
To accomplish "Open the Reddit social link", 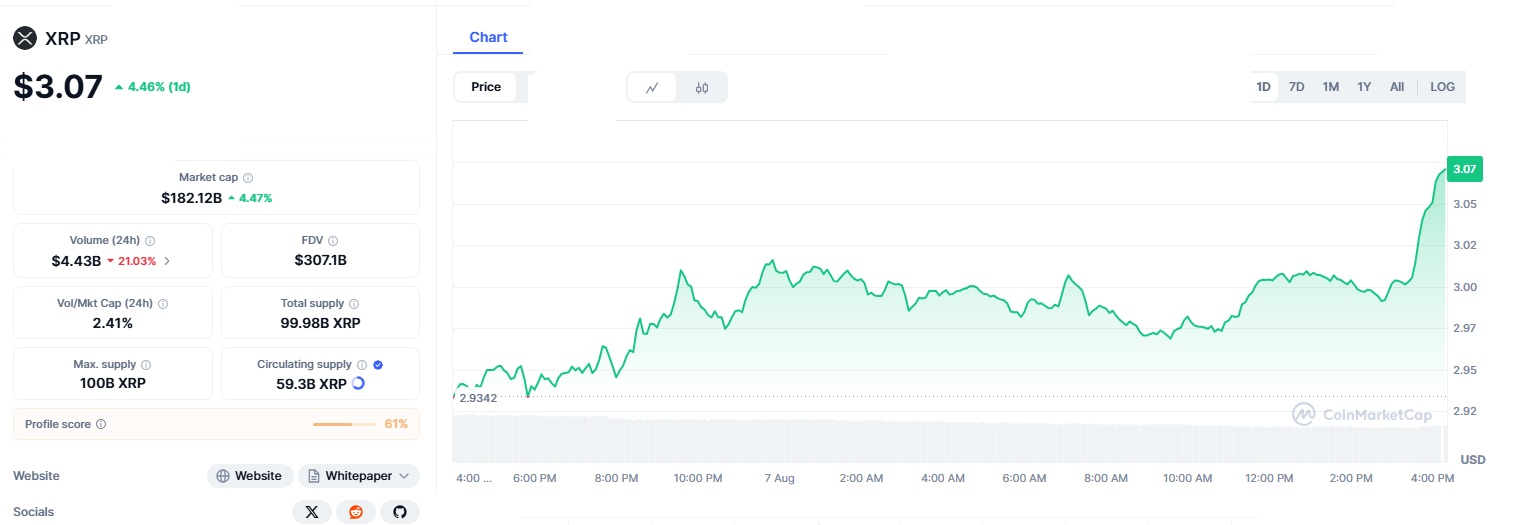I will pyautogui.click(x=356, y=512).
